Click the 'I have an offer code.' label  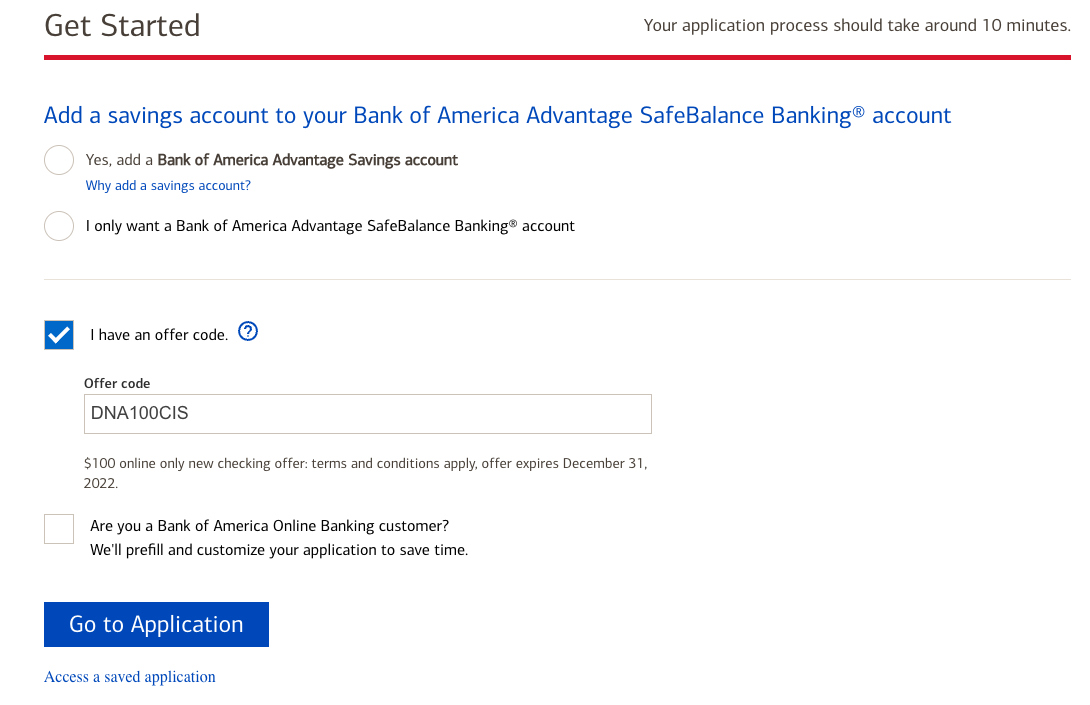coord(159,335)
